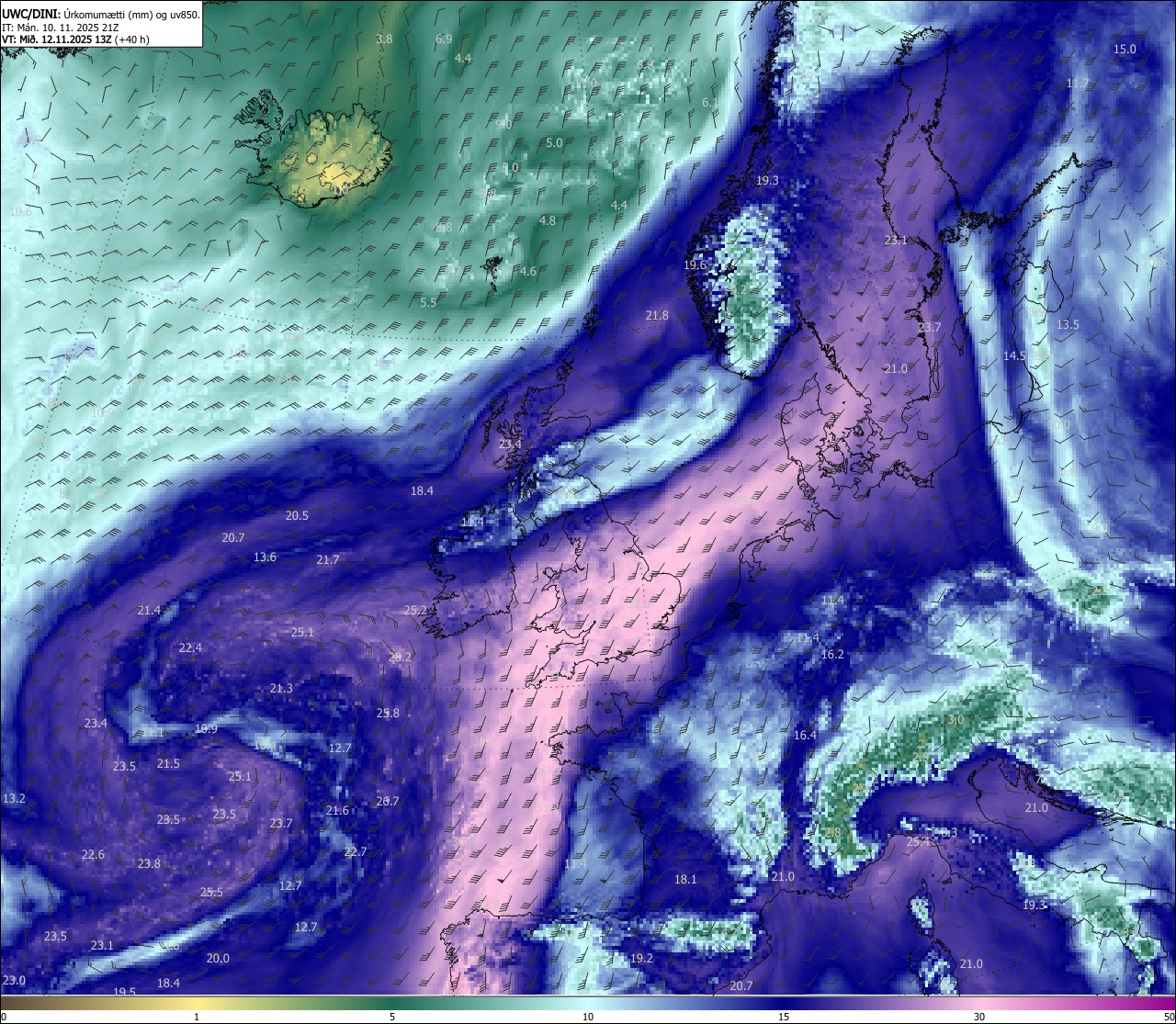Click the 3.8 value north of Iceland

click(384, 39)
